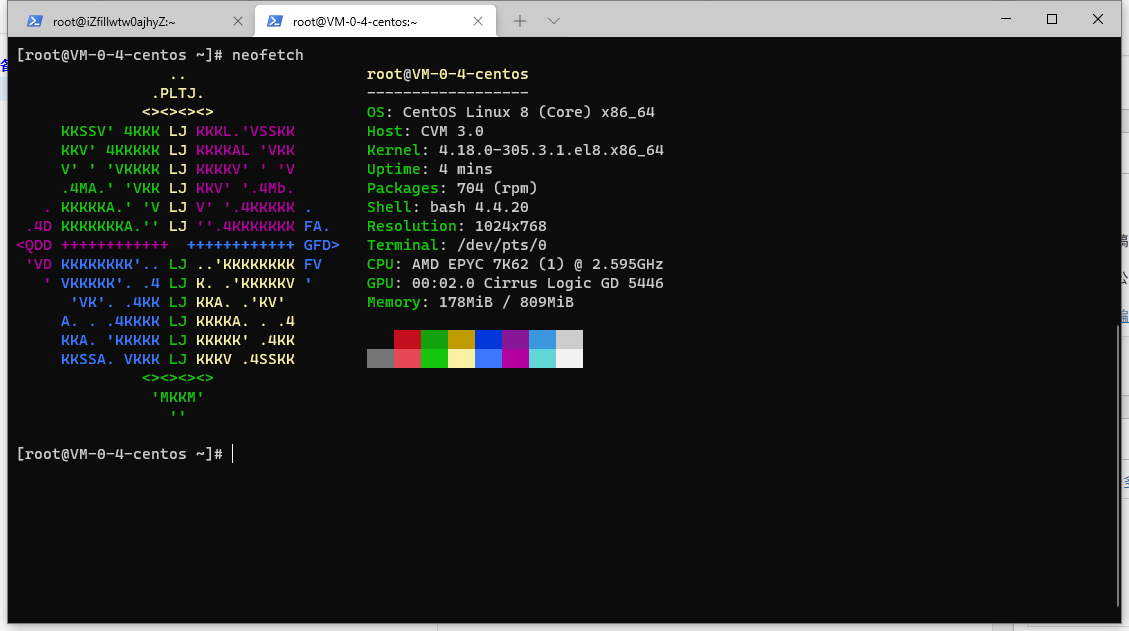This screenshot has width=1129, height=631.
Task: Click the red swatch in the top color row
Action: (x=407, y=339)
